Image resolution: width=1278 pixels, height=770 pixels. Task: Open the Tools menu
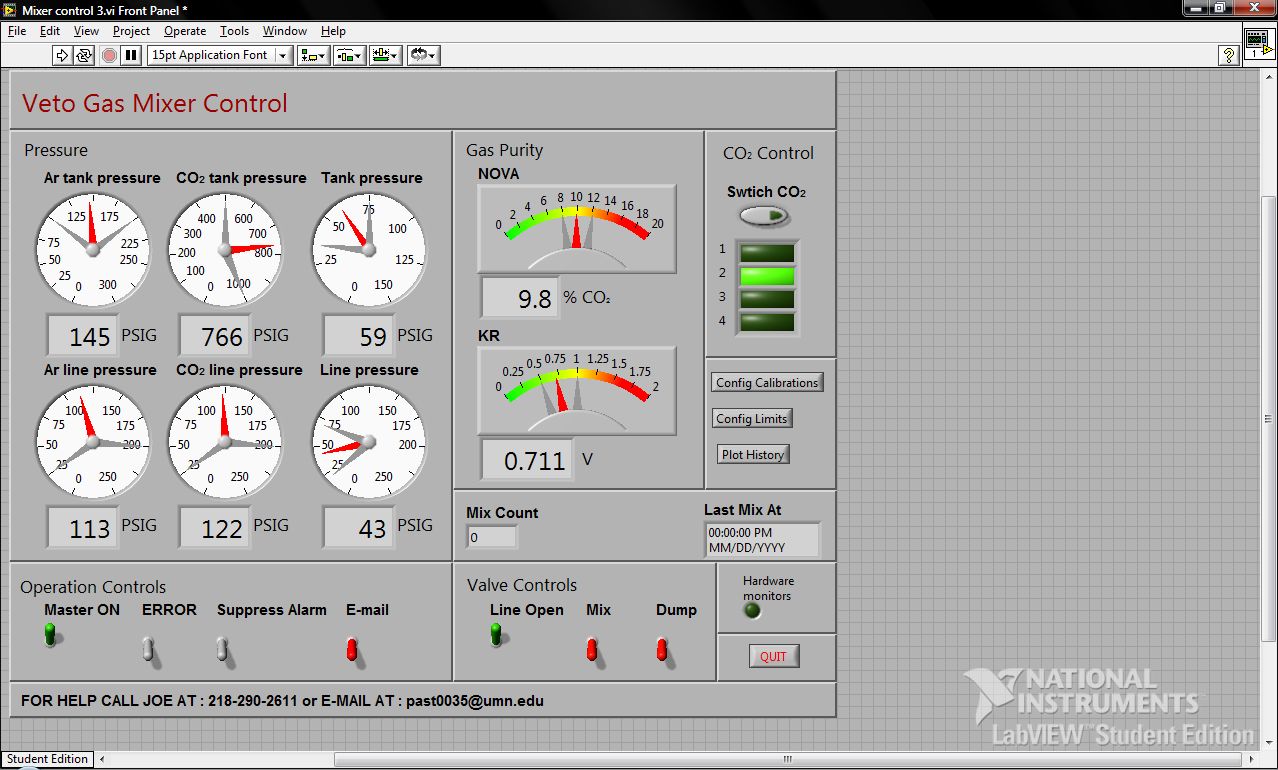click(234, 31)
